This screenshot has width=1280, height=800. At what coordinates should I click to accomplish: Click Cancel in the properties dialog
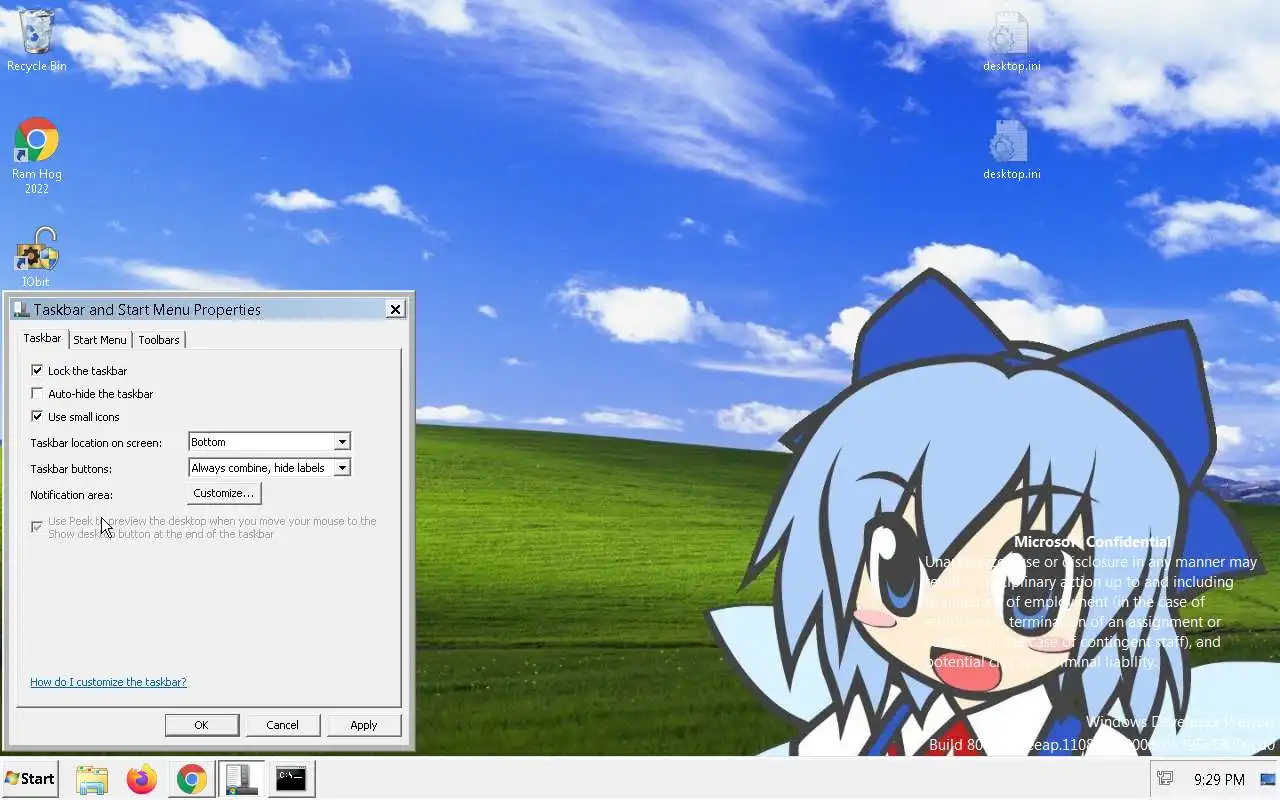click(282, 725)
